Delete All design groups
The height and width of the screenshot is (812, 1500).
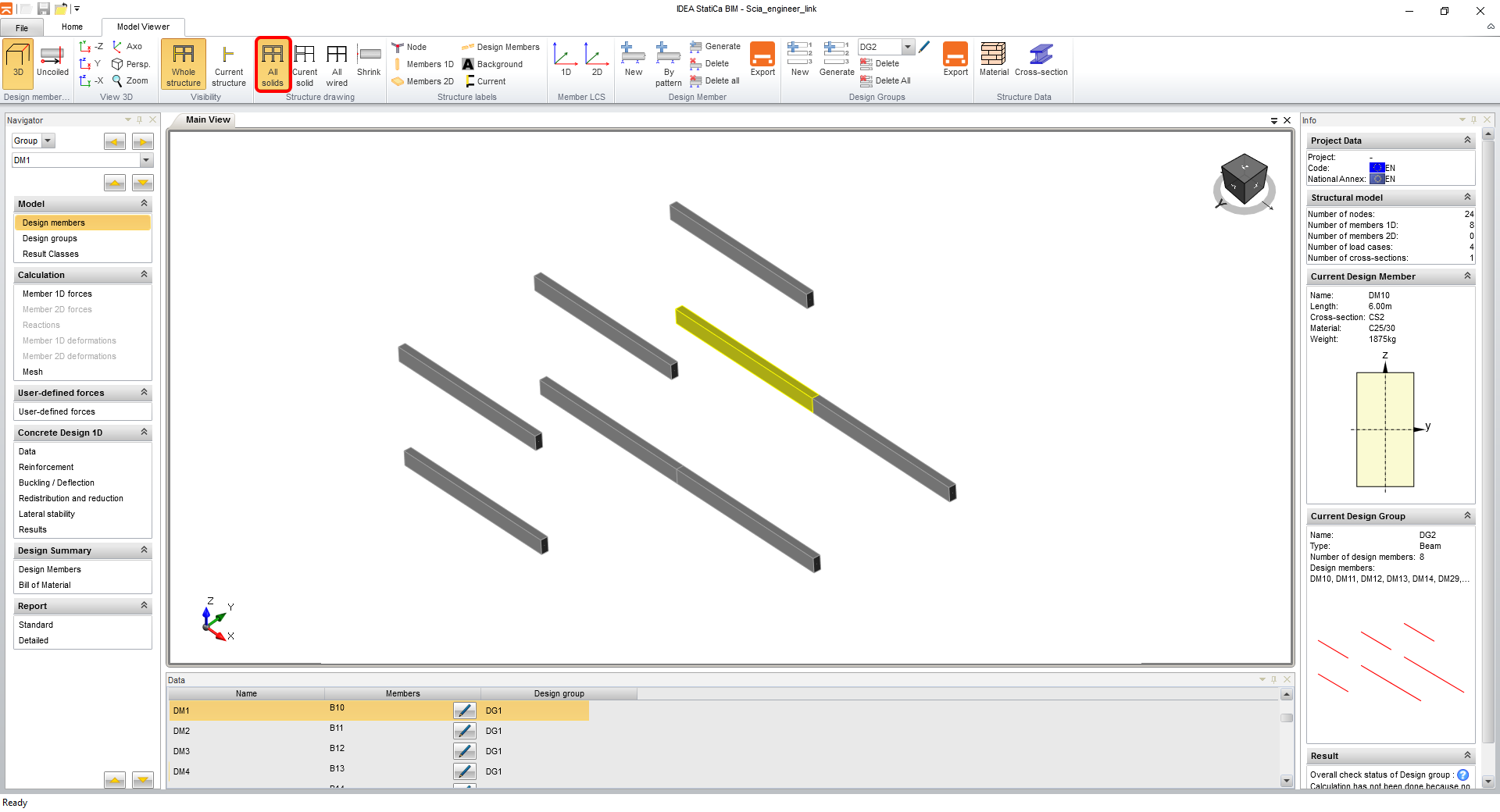pyautogui.click(x=886, y=80)
